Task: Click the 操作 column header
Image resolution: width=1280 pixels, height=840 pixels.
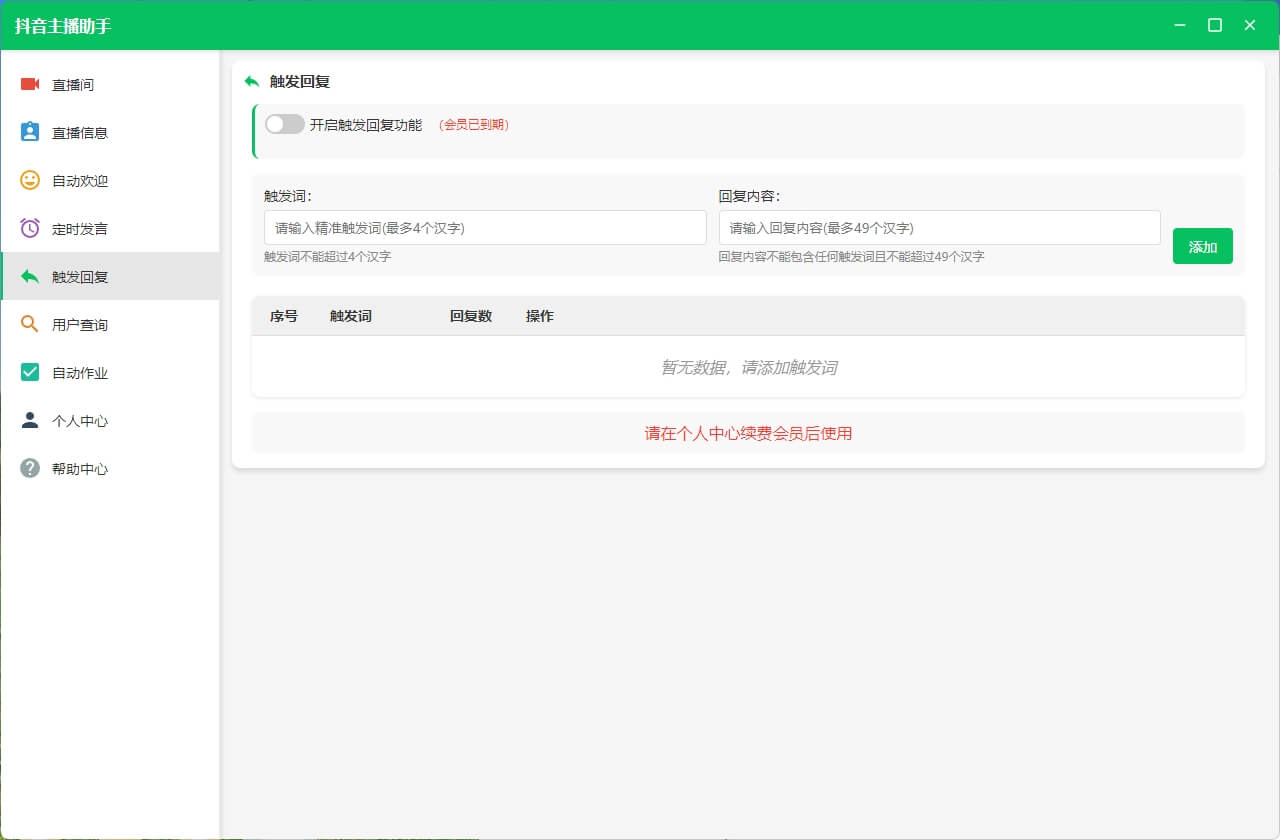Action: tap(540, 316)
